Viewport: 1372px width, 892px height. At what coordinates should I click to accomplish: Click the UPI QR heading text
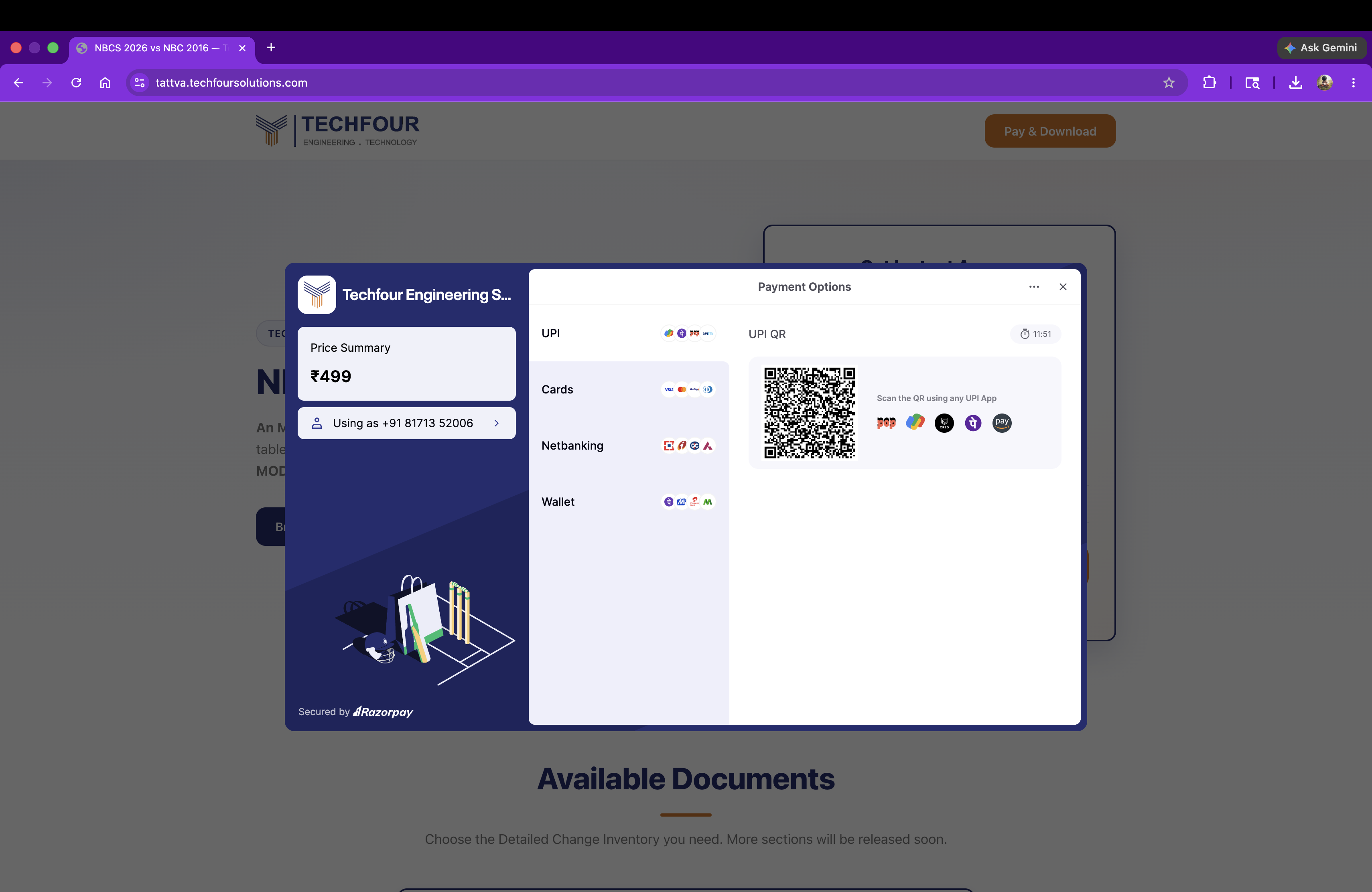[x=767, y=334]
